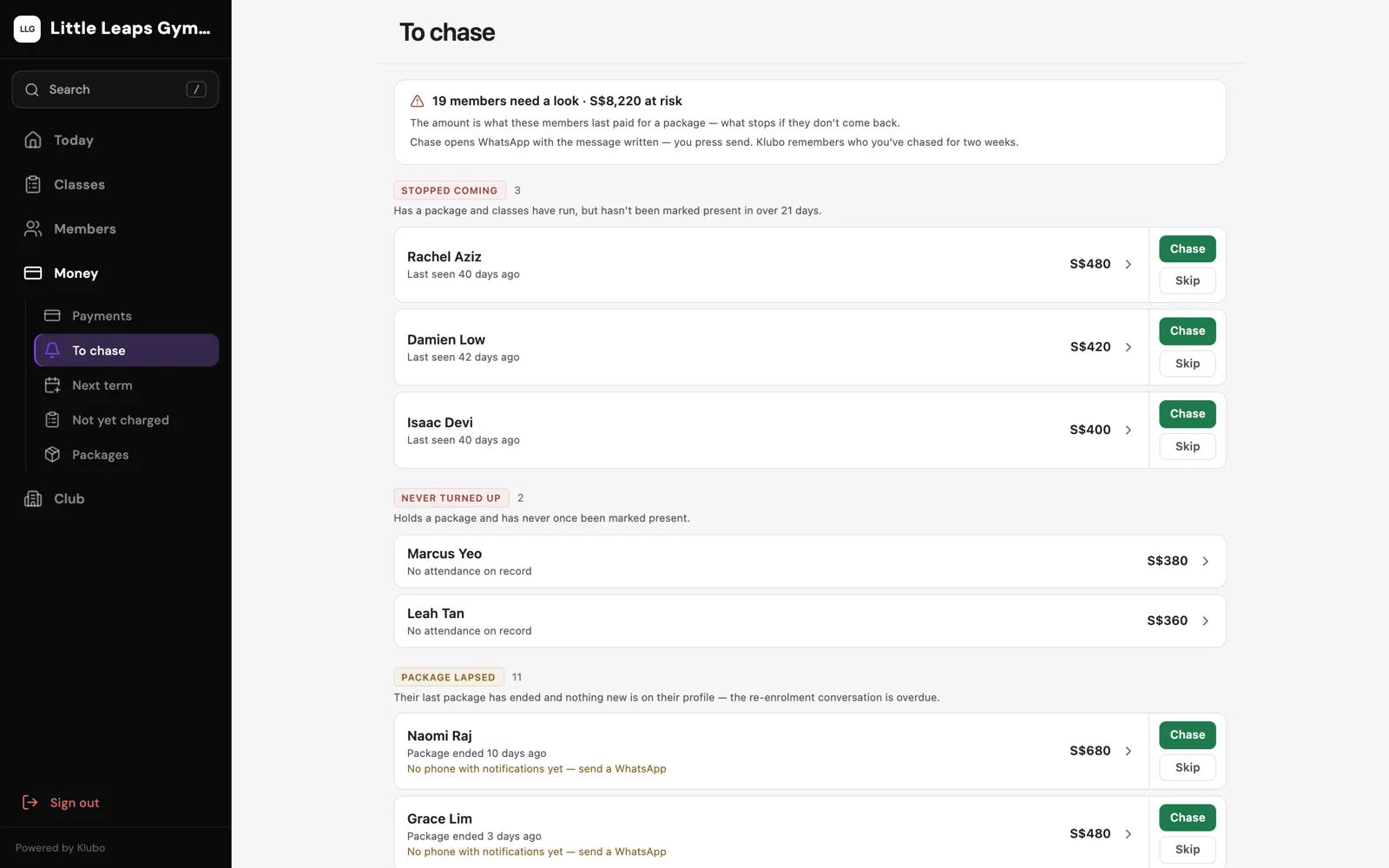Click the people icon beside Members

(33, 228)
